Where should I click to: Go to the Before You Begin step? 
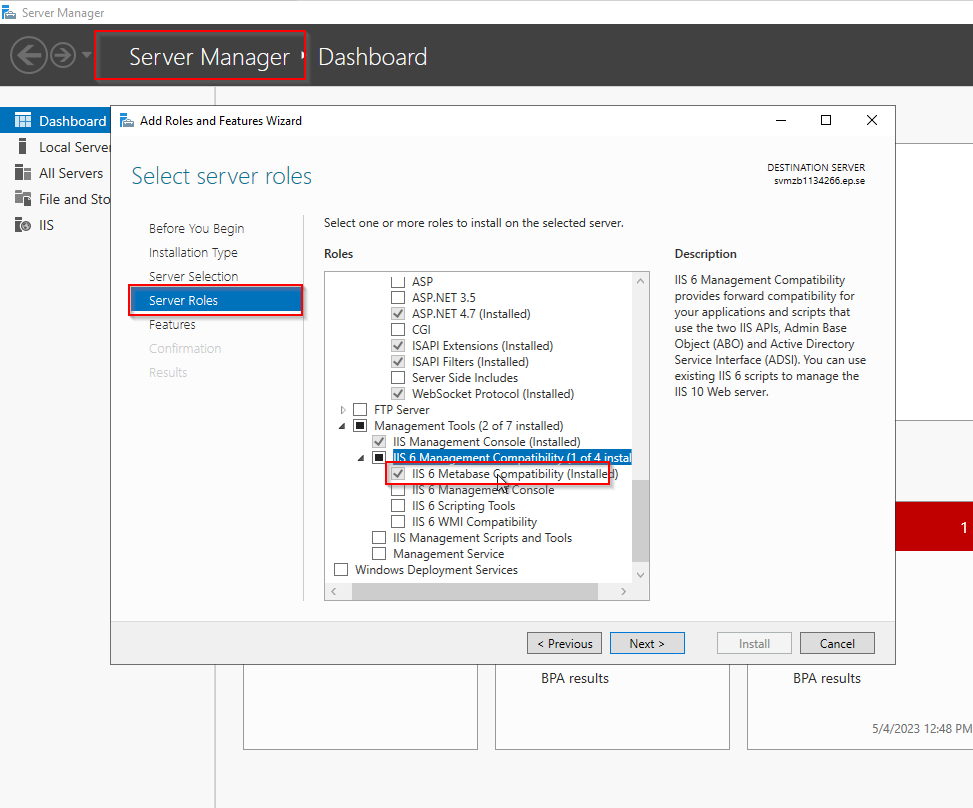(x=196, y=228)
